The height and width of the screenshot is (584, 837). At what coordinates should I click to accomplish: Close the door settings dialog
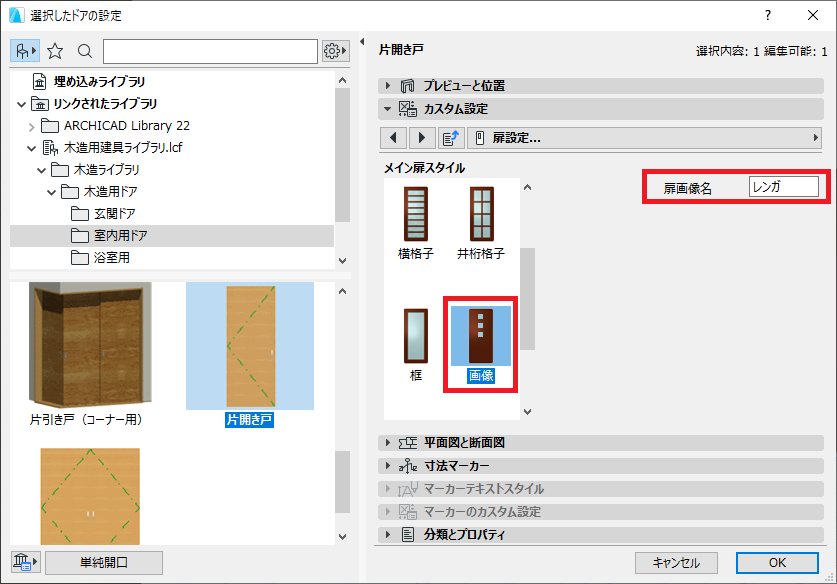coord(813,15)
